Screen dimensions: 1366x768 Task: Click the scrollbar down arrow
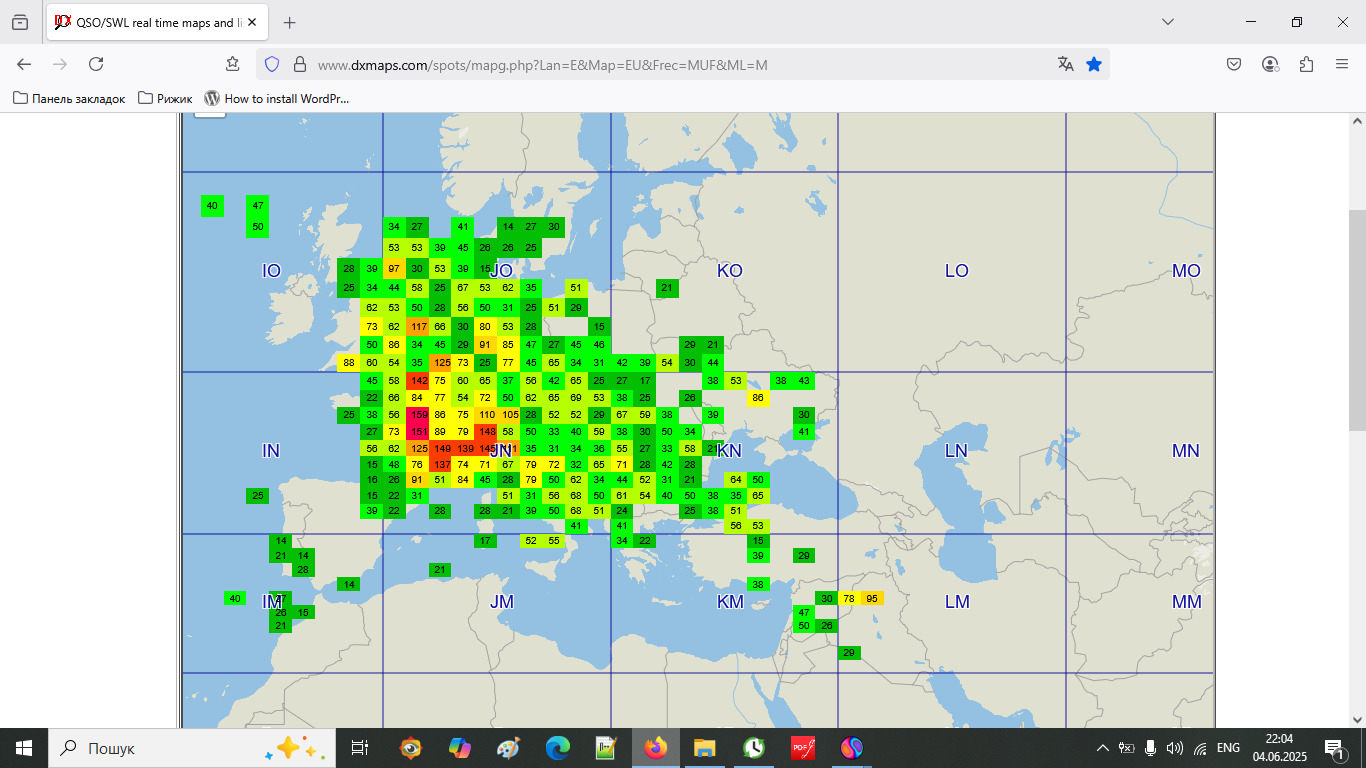click(x=1357, y=719)
